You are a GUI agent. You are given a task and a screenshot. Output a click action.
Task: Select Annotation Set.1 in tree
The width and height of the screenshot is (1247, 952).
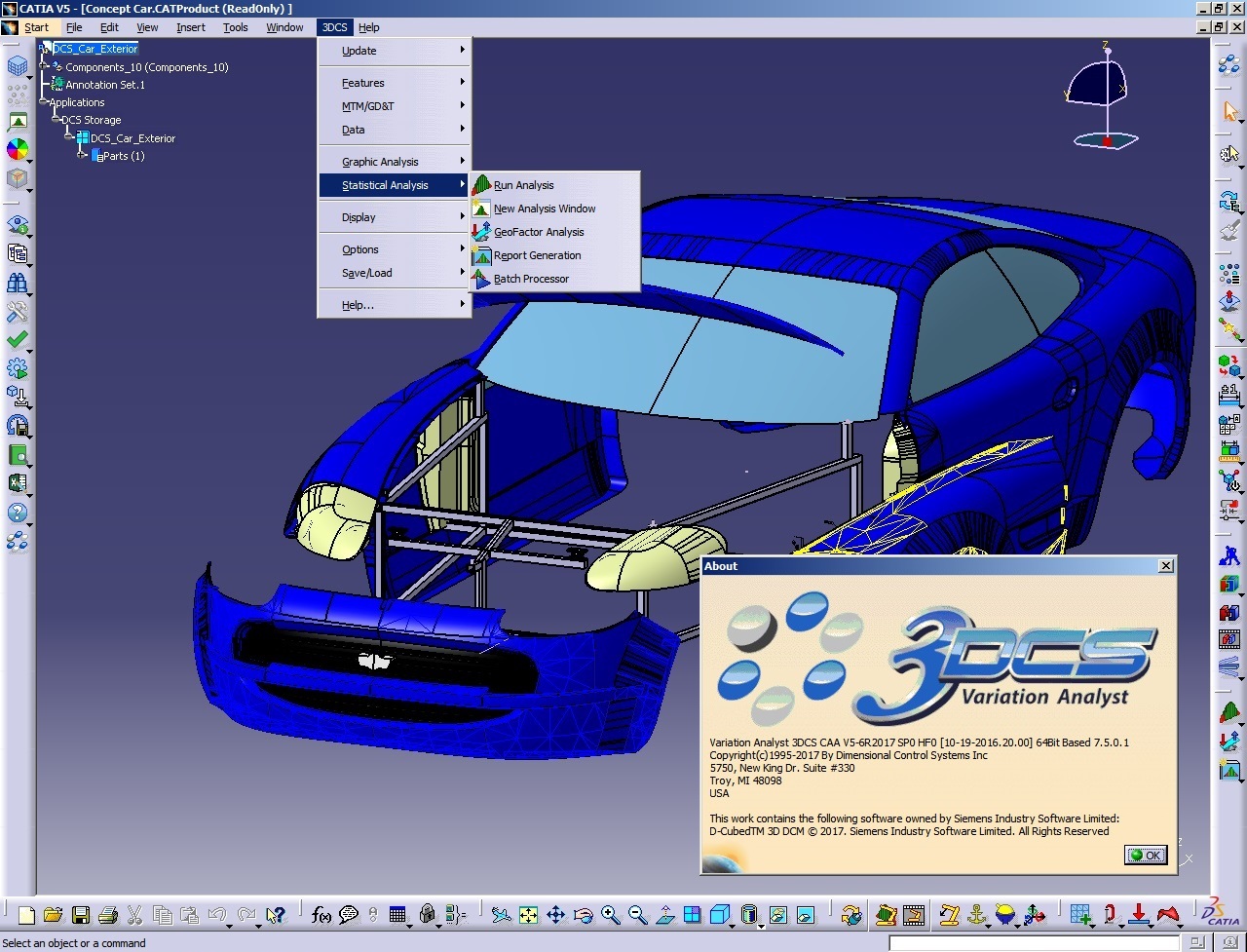point(105,85)
